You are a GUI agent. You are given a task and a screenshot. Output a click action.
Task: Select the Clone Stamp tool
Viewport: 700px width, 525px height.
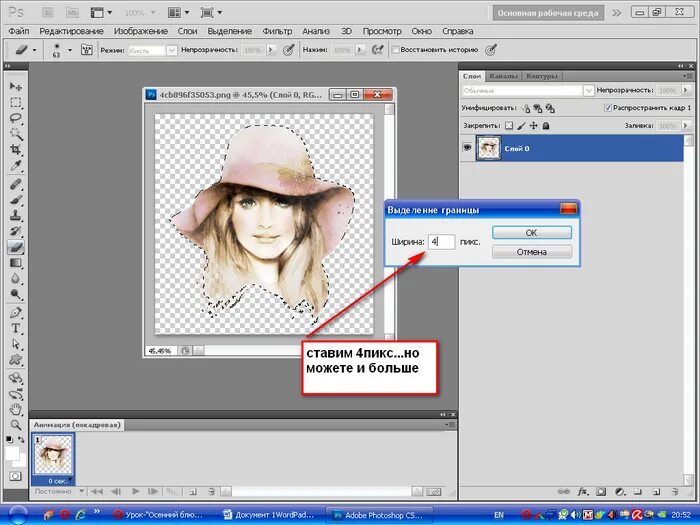(16, 216)
